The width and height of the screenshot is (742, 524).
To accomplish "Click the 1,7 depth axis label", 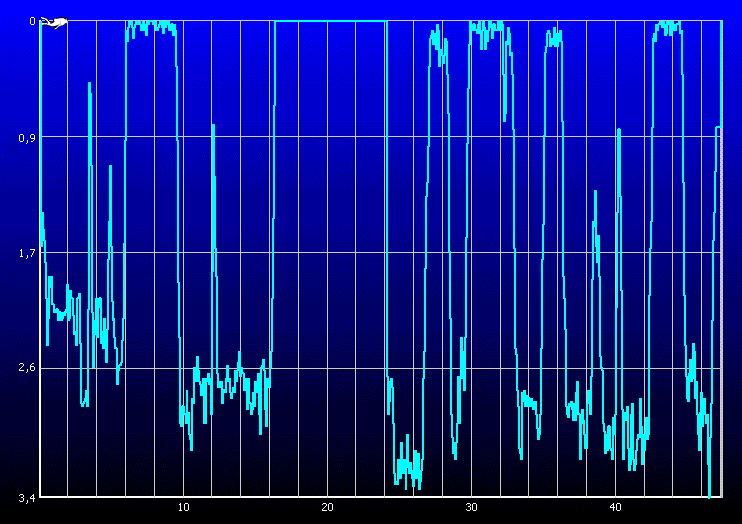I will (27, 253).
